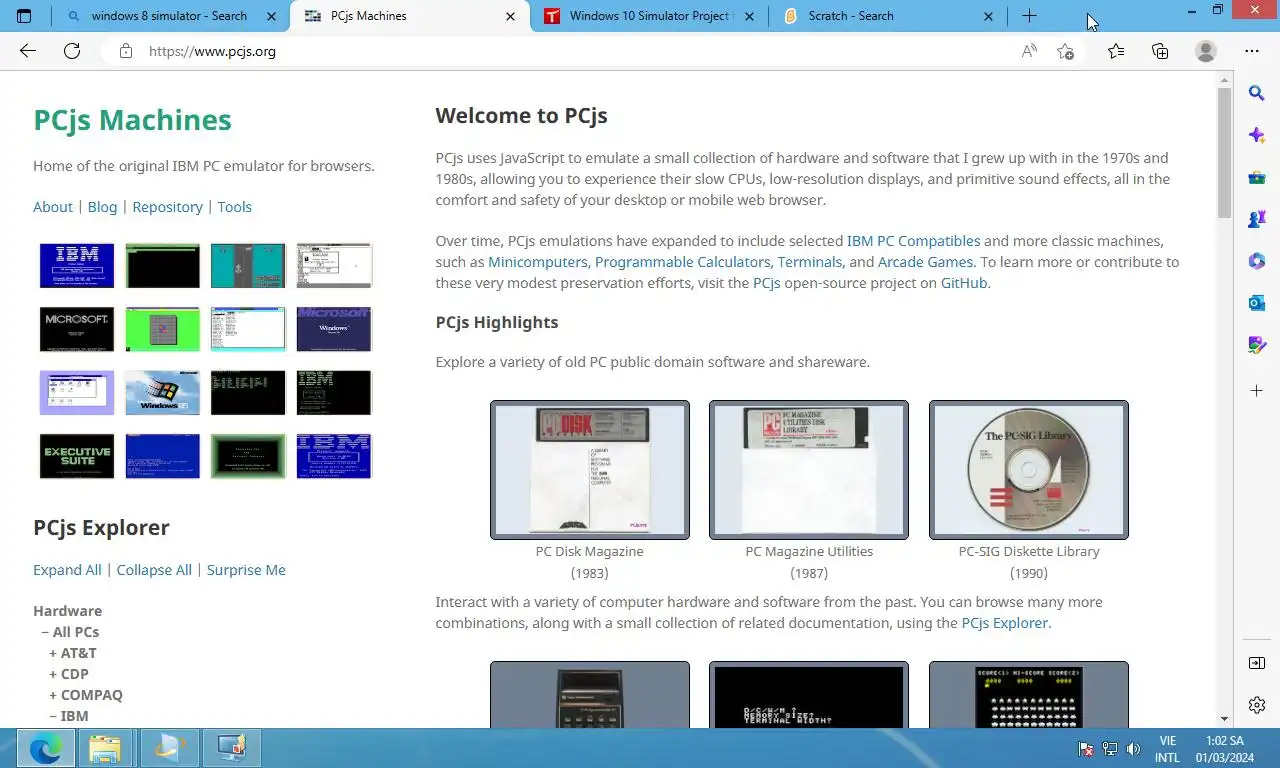
Task: Collapse the IBM tree node
Action: pos(69,716)
